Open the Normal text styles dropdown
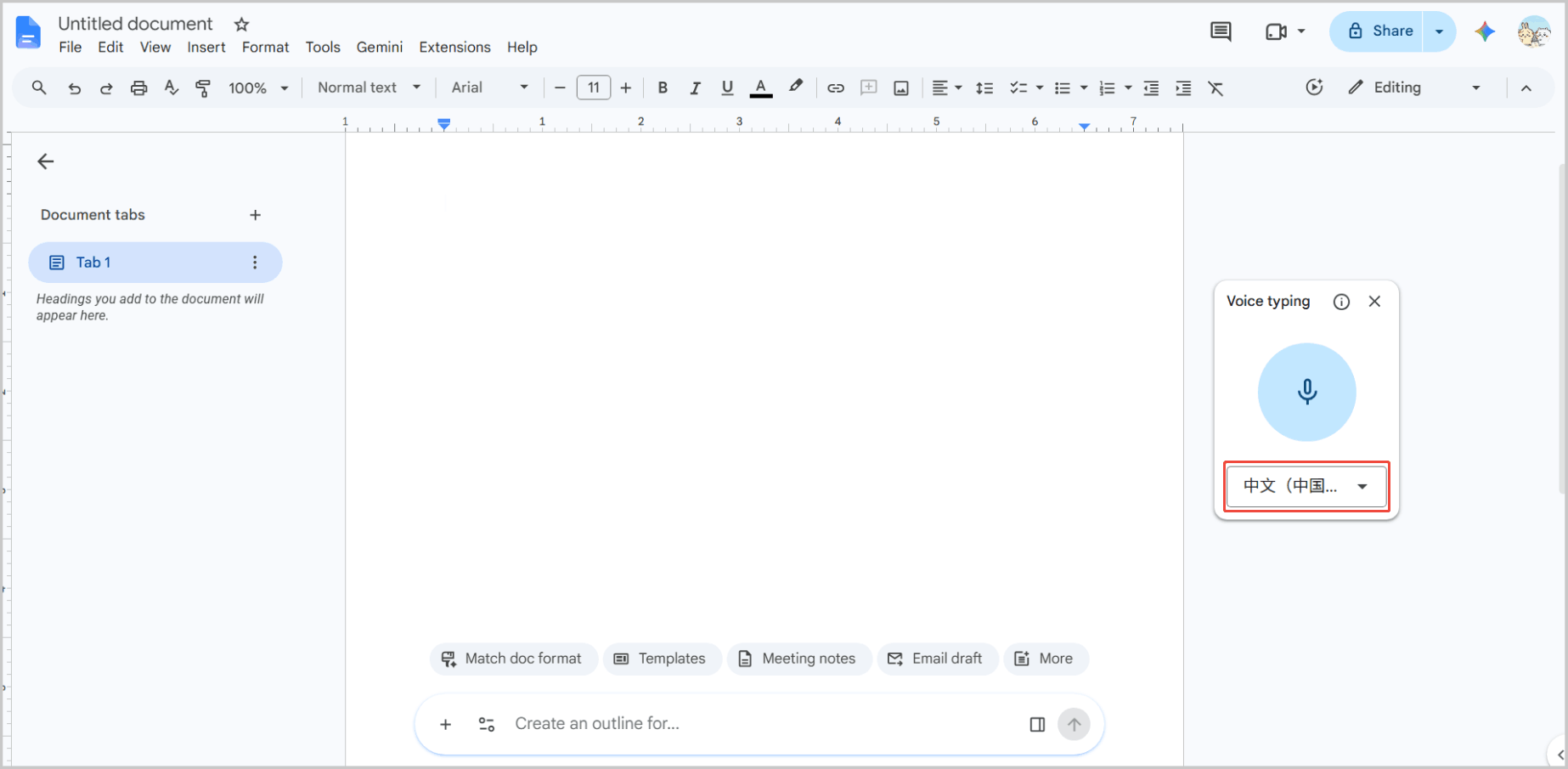Screen dimensions: 1568x769 point(369,88)
